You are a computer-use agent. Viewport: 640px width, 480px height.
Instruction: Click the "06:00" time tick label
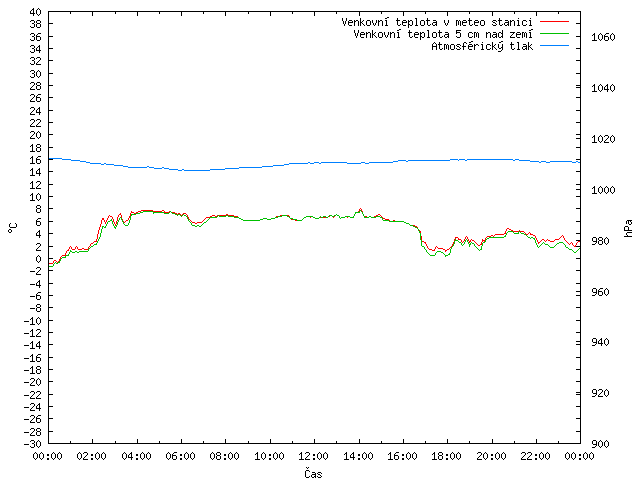[180, 456]
